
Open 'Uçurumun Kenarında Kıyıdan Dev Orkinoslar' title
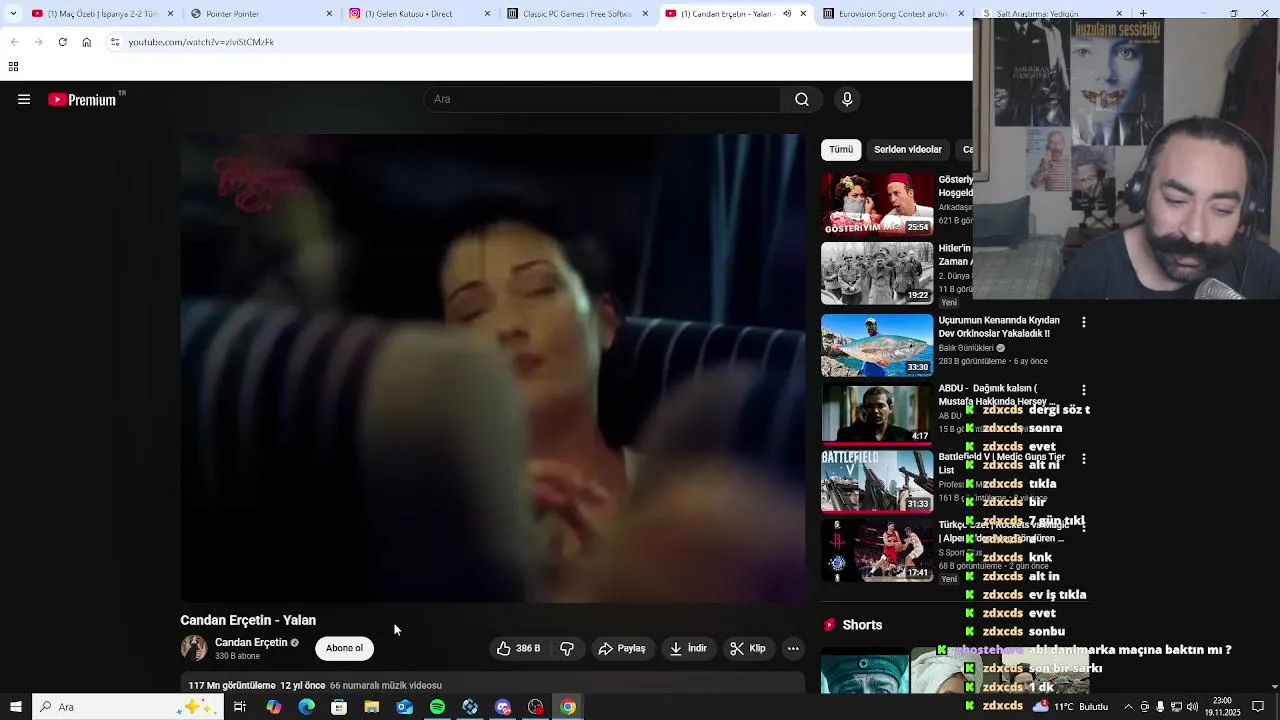pyautogui.click(x=999, y=327)
